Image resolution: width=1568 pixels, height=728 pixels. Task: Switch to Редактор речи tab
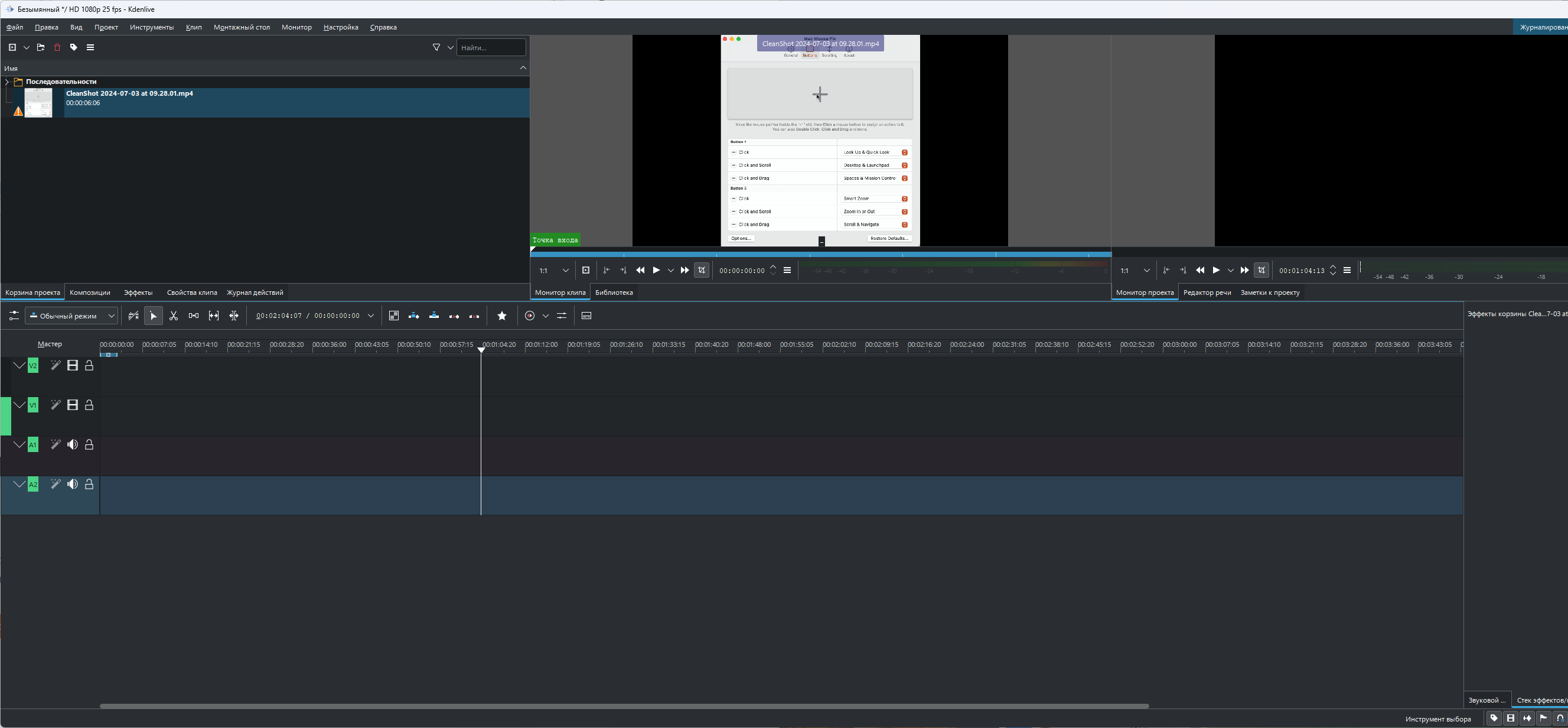[x=1207, y=292]
